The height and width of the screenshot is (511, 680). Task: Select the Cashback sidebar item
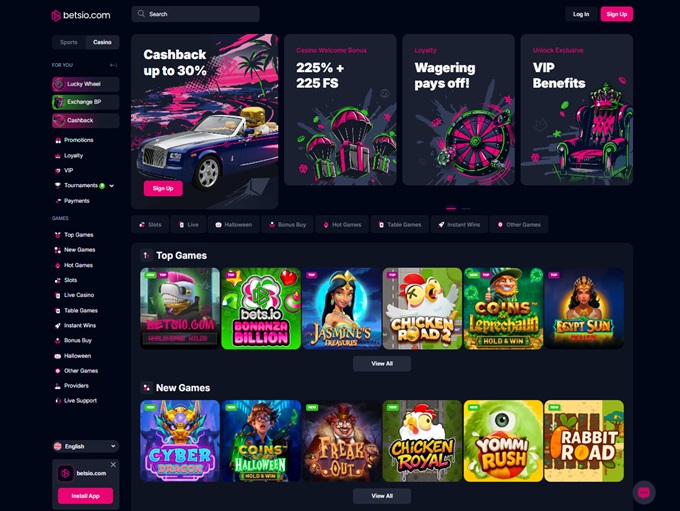[85, 120]
